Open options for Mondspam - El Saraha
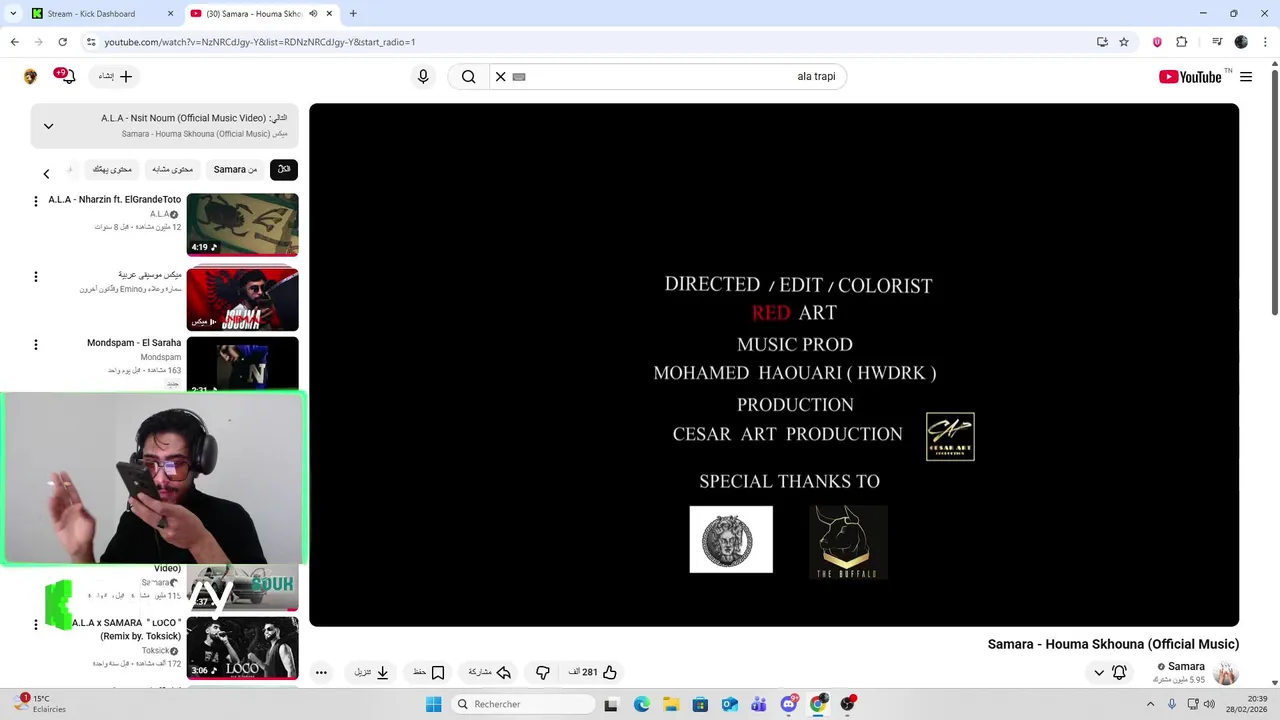The image size is (1280, 720). (x=36, y=345)
